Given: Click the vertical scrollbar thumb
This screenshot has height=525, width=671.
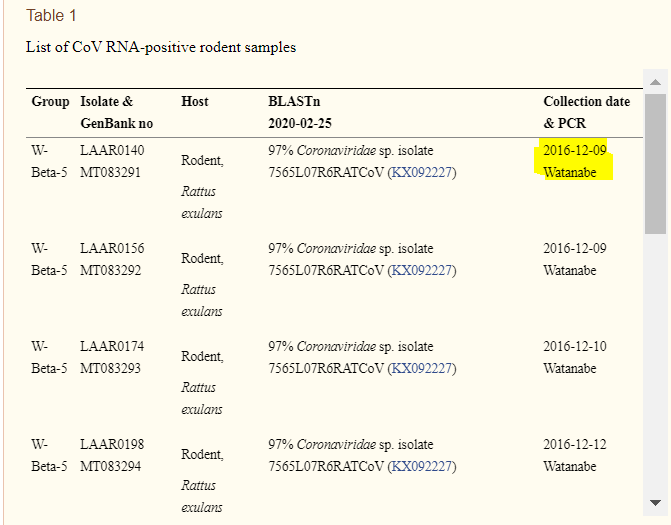Looking at the screenshot, I should (x=655, y=165).
